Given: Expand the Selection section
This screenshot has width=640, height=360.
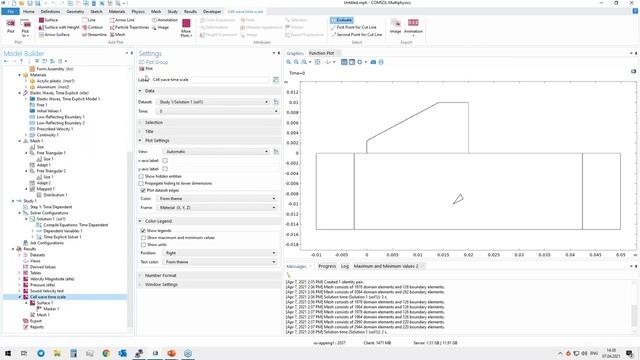Looking at the screenshot, I should pyautogui.click(x=209, y=122).
